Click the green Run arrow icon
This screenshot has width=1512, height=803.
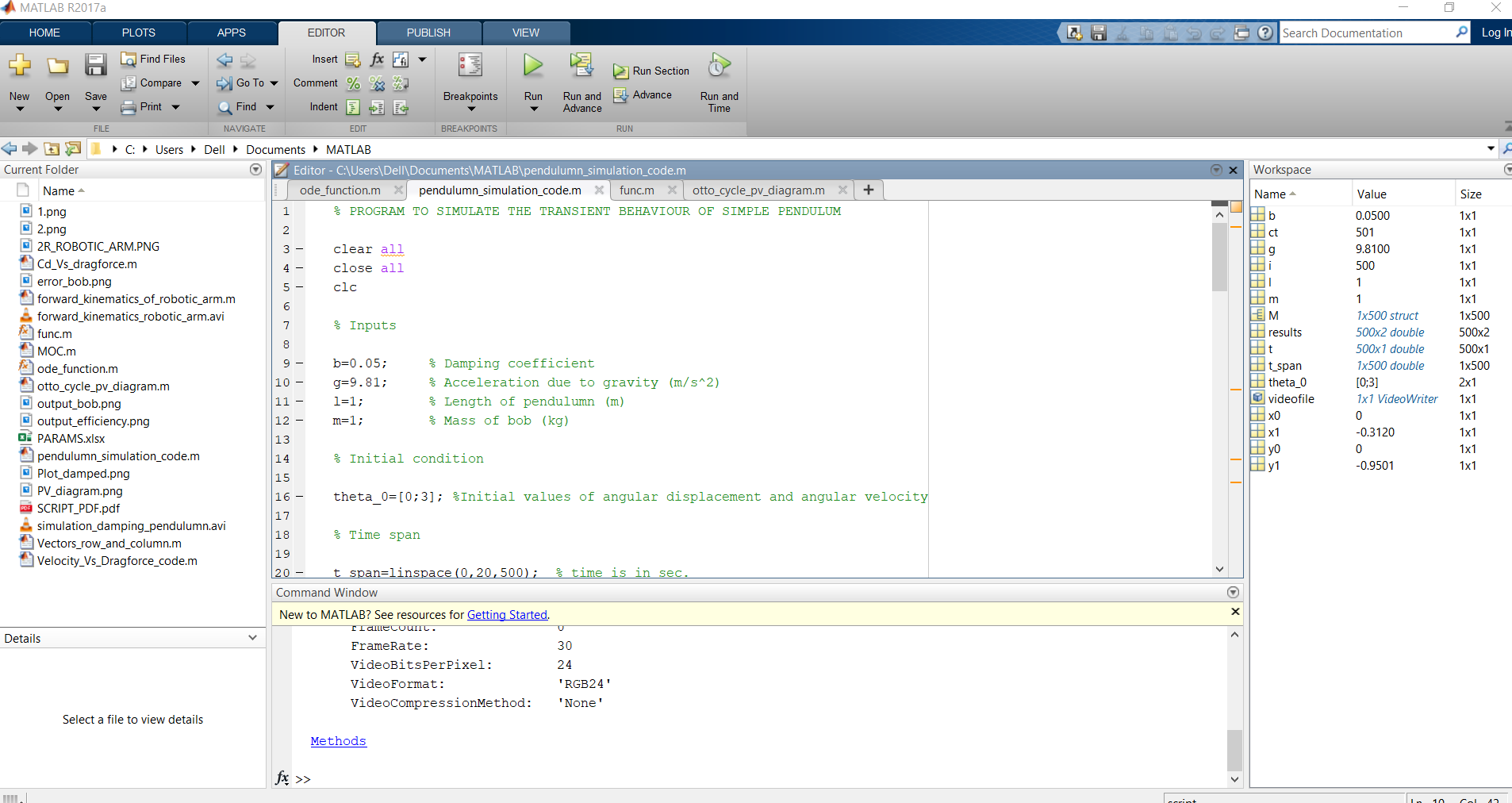533,65
